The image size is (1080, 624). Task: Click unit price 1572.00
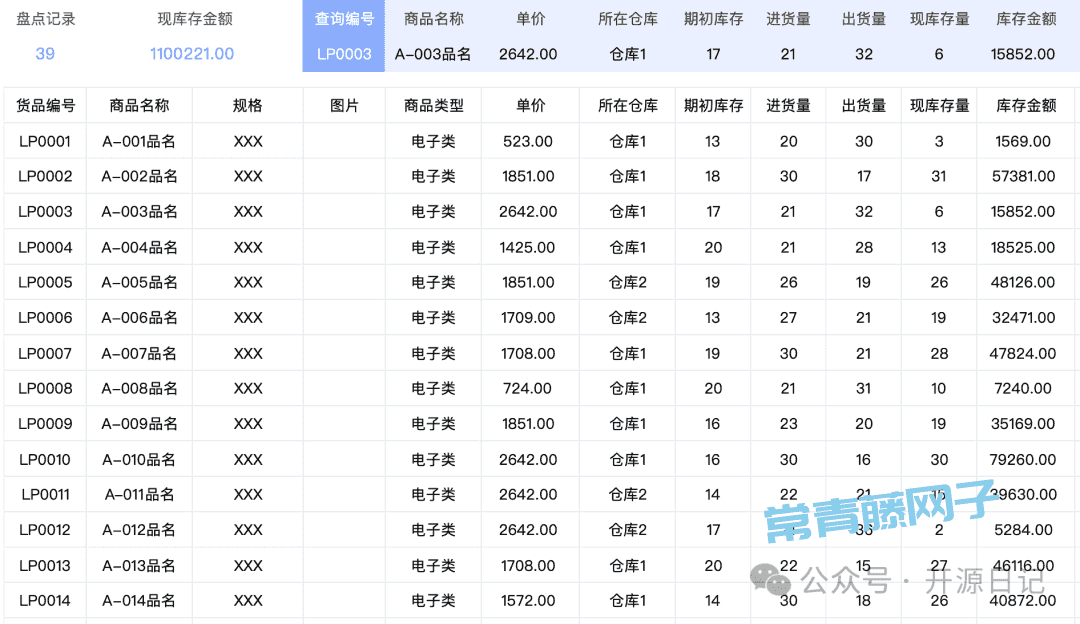[528, 601]
